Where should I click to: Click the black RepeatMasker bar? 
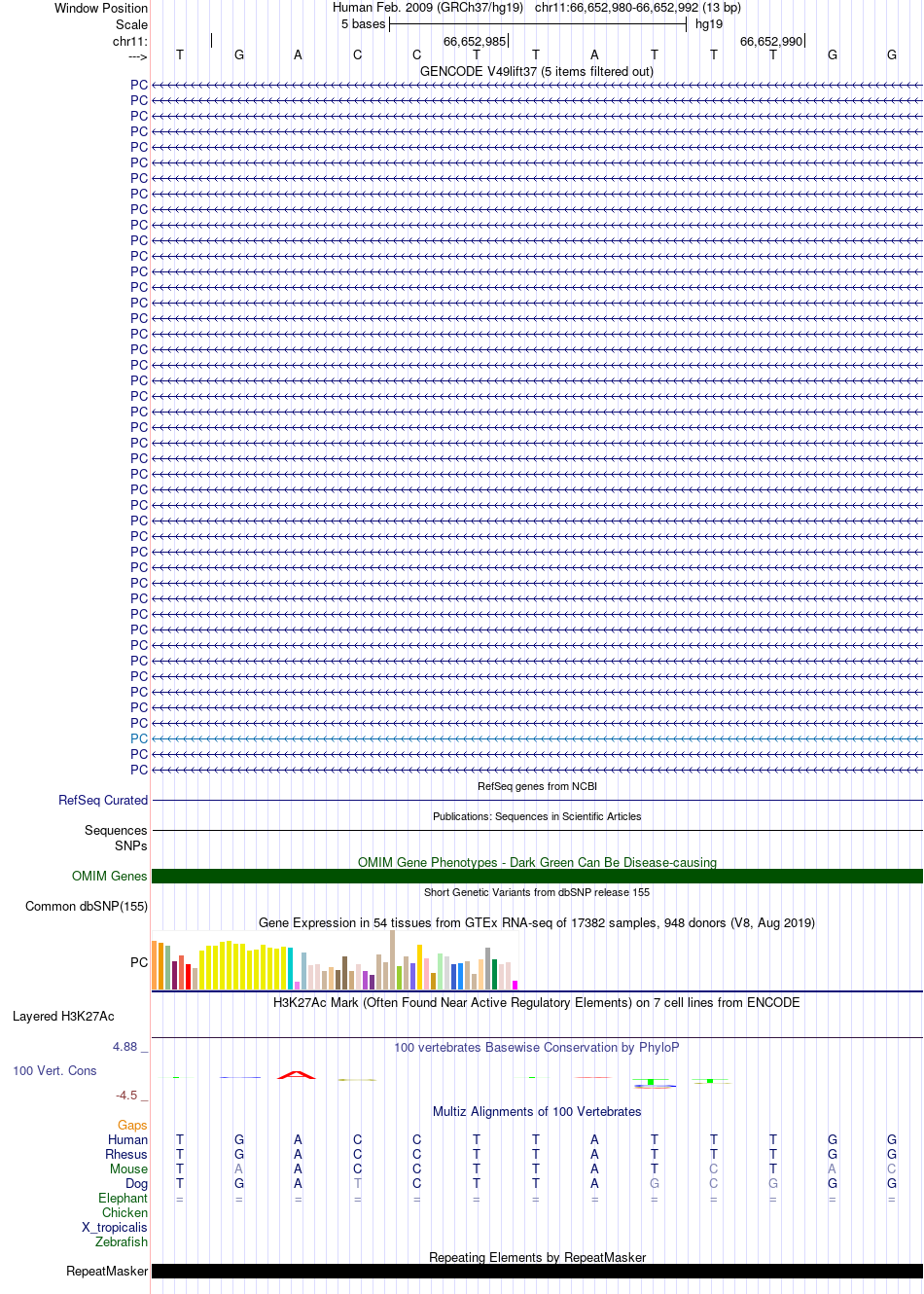point(537,1271)
